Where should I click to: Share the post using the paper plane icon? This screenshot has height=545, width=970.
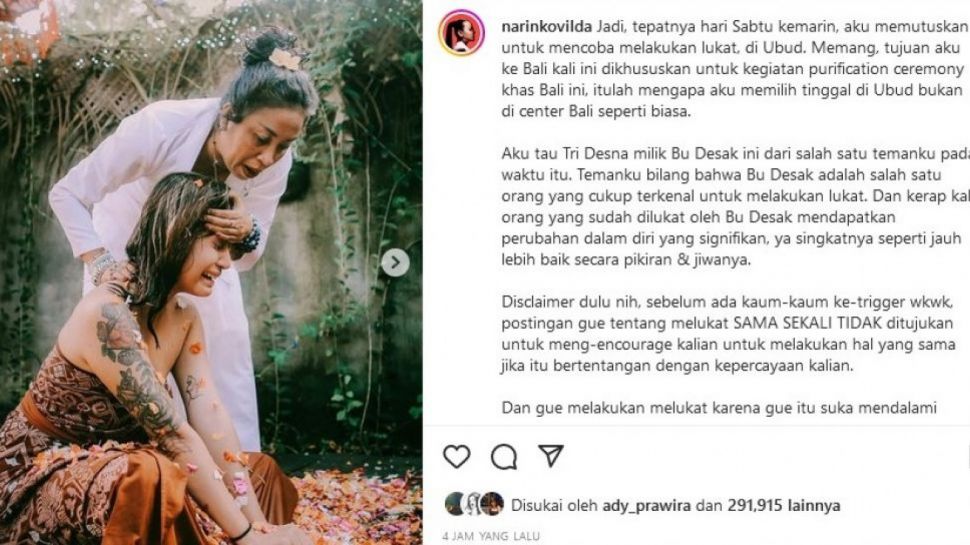(550, 456)
